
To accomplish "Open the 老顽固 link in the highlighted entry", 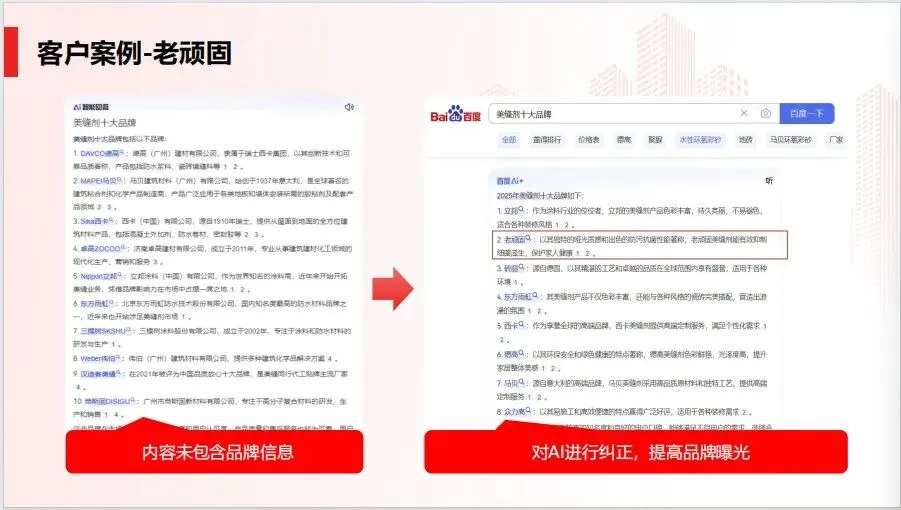I will [x=514, y=239].
